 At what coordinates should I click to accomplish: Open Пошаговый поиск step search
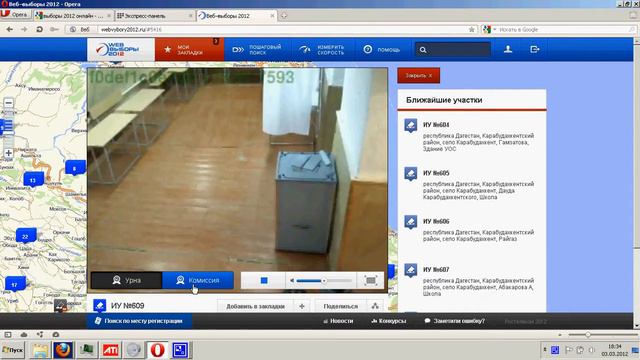257,49
